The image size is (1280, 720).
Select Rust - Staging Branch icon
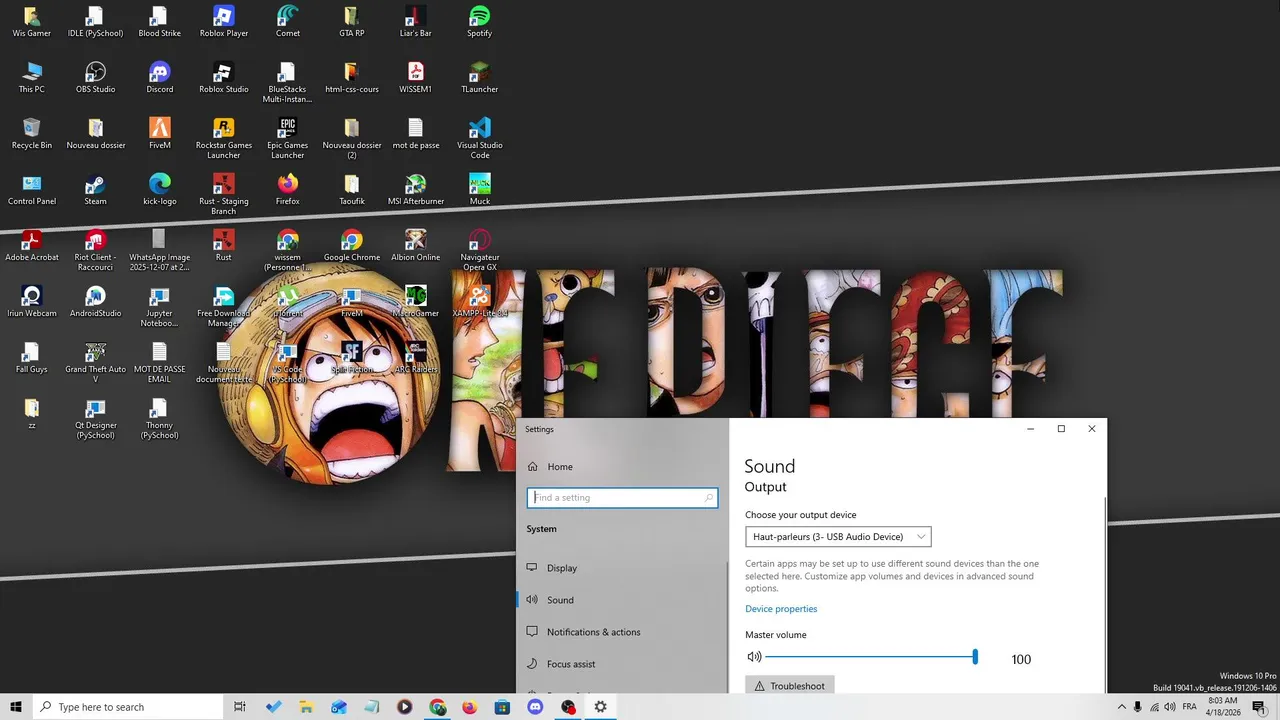[223, 195]
